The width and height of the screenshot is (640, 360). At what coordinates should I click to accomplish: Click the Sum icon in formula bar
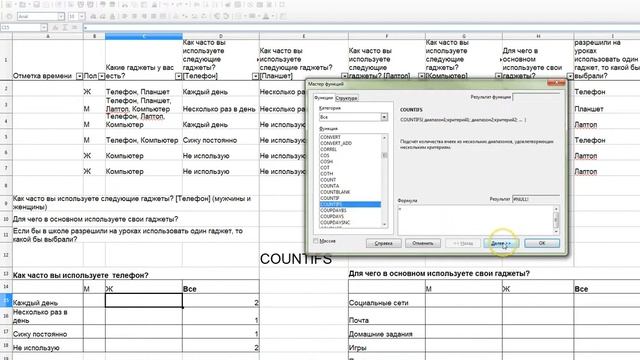(x=65, y=27)
